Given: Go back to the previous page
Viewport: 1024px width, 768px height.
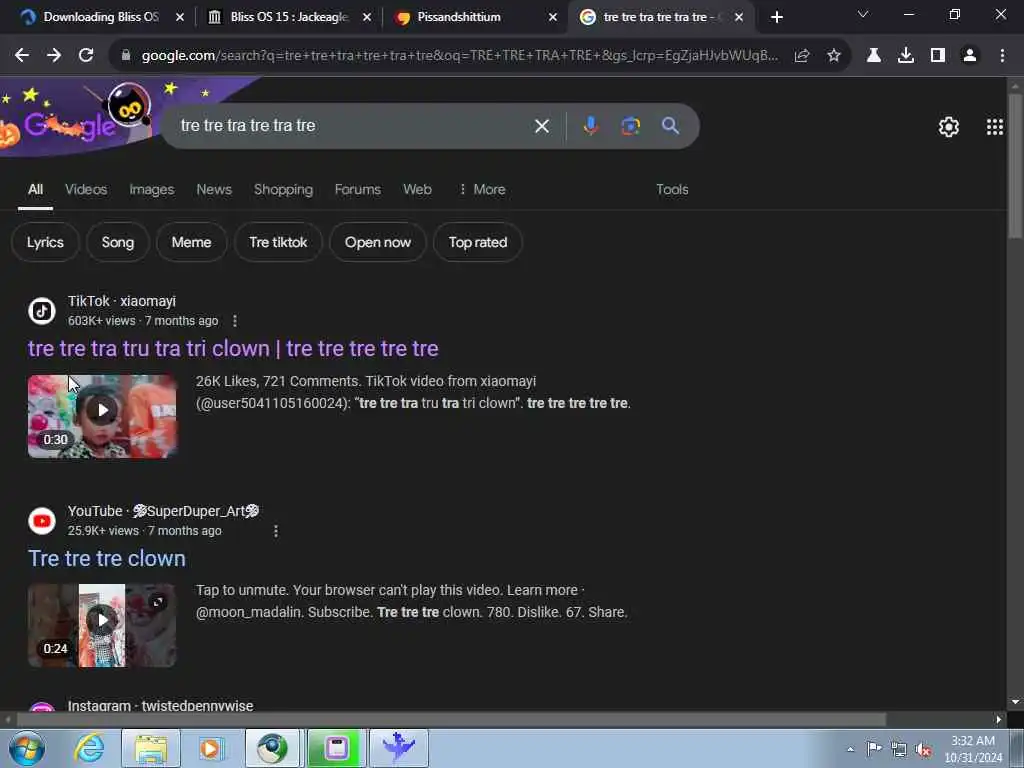Looking at the screenshot, I should pos(22,56).
